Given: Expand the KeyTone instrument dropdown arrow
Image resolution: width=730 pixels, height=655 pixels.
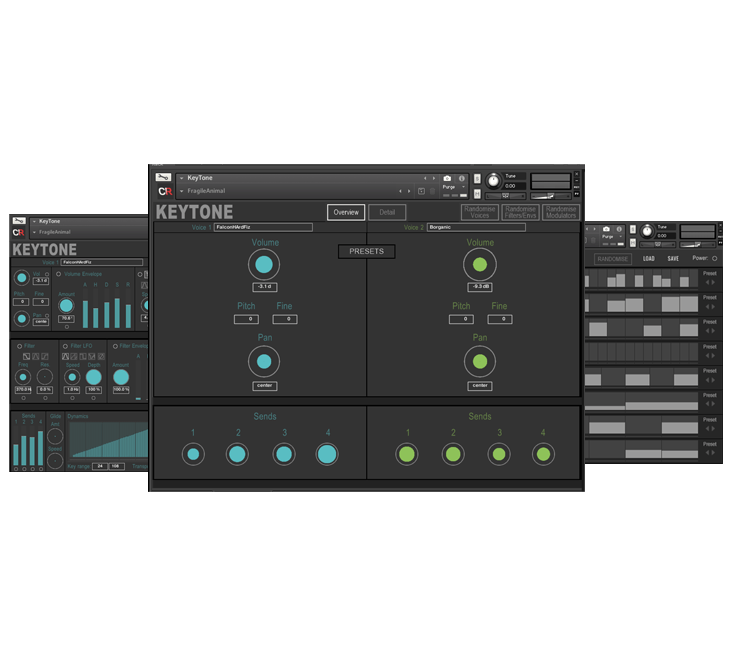Looking at the screenshot, I should click(182, 178).
